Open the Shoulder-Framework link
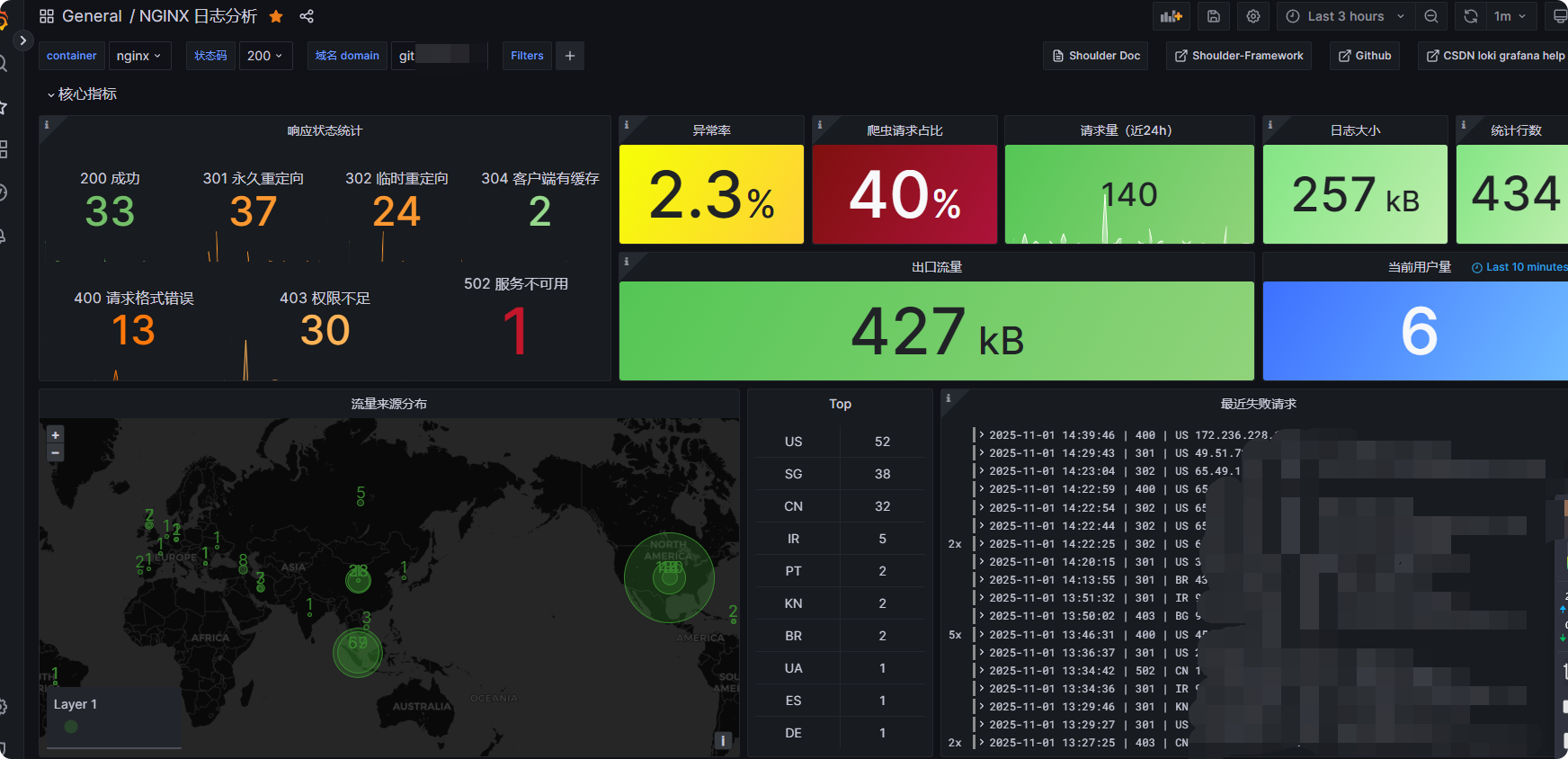This screenshot has height=759, width=1568. click(x=1239, y=56)
